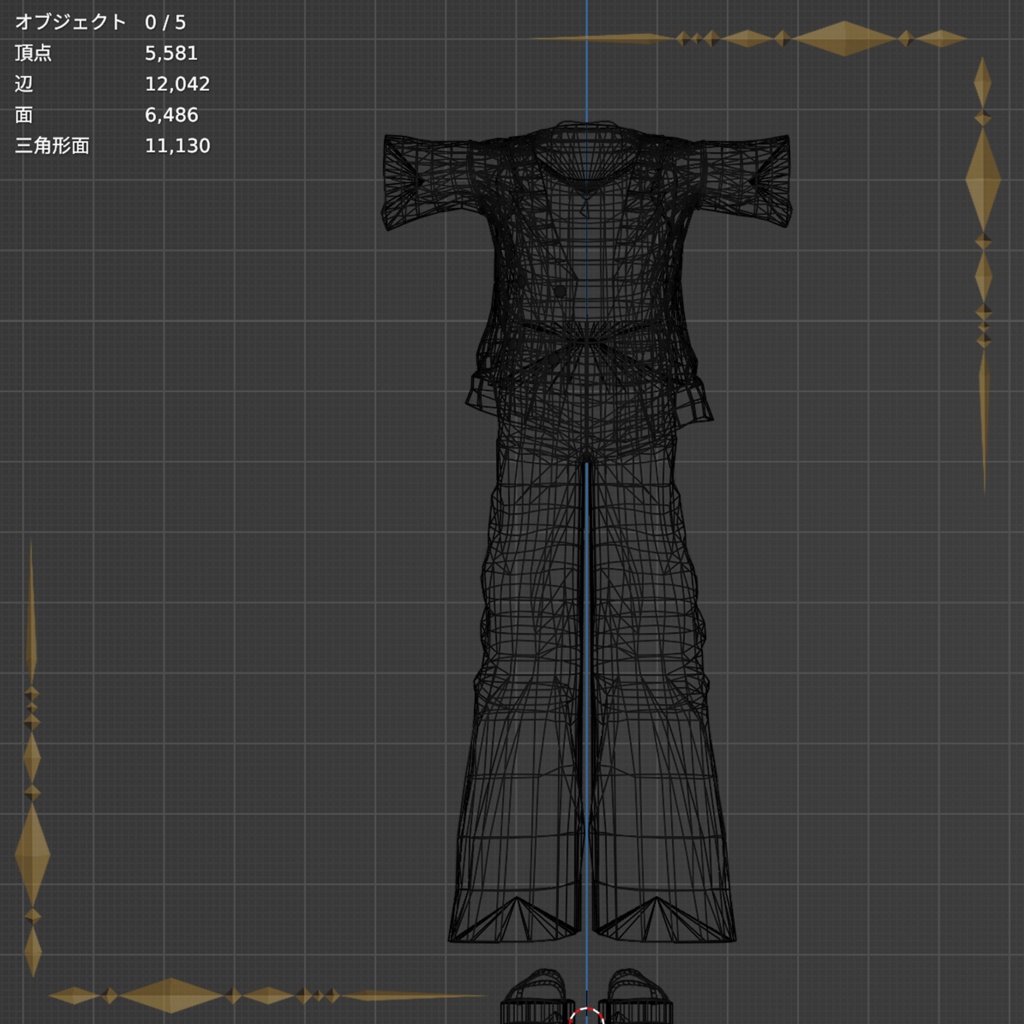Click the 三角形面 triangle count 11,130
Viewport: 1024px width, 1024px height.
click(x=178, y=146)
